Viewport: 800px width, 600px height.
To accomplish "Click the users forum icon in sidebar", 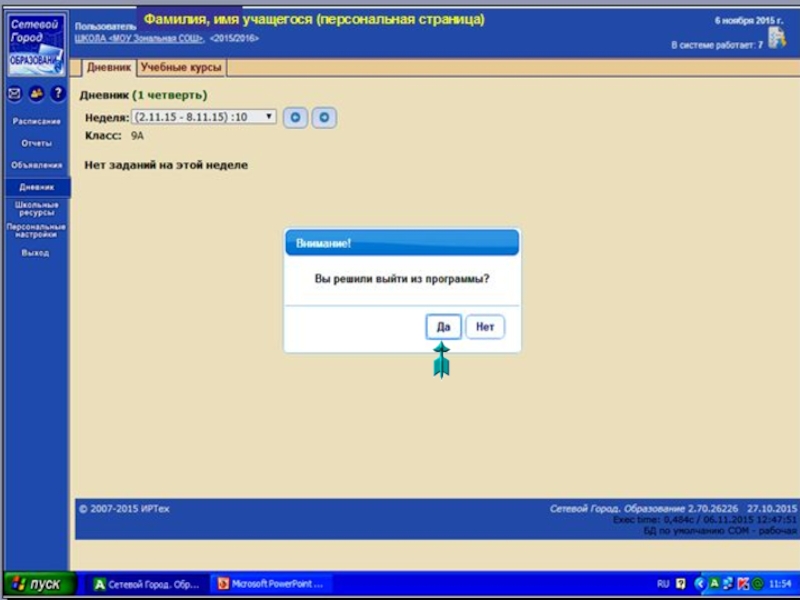I will [x=36, y=94].
